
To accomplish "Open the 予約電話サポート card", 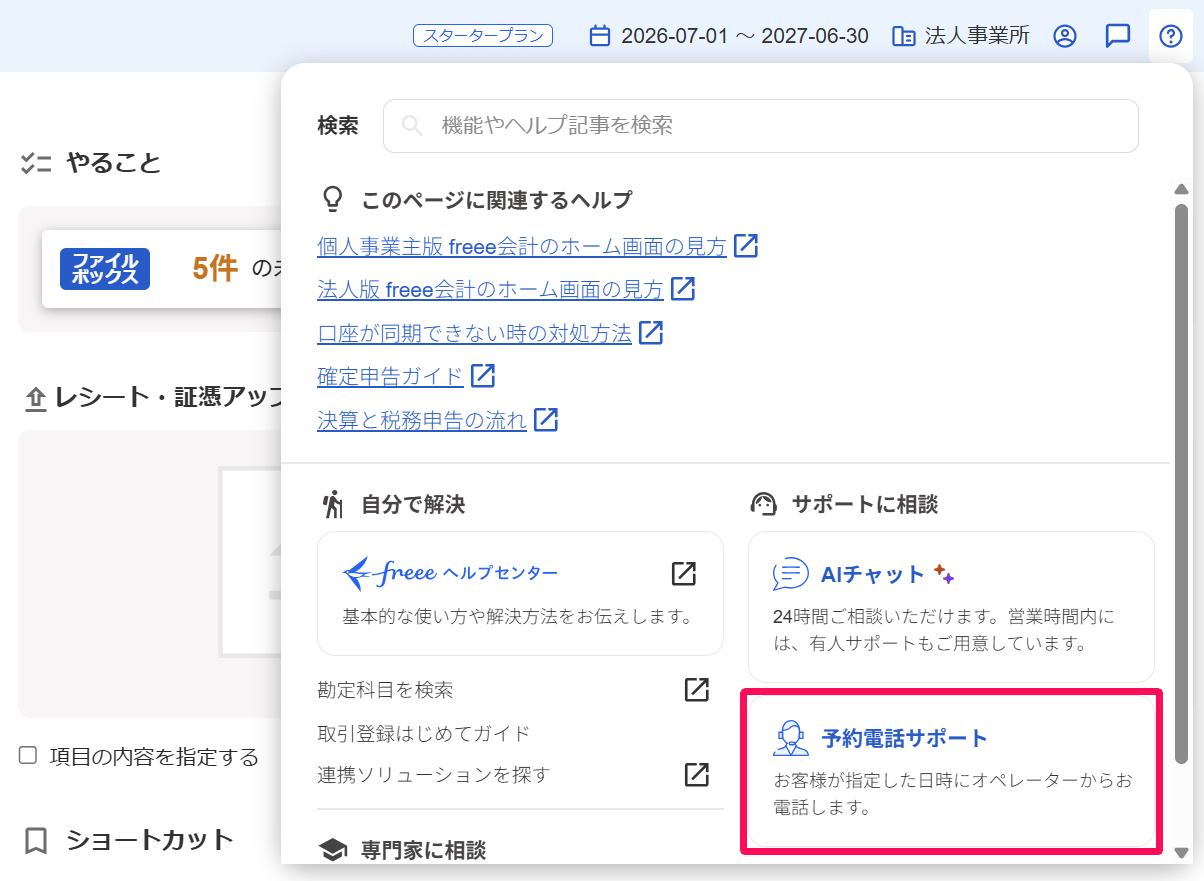I will [951, 771].
